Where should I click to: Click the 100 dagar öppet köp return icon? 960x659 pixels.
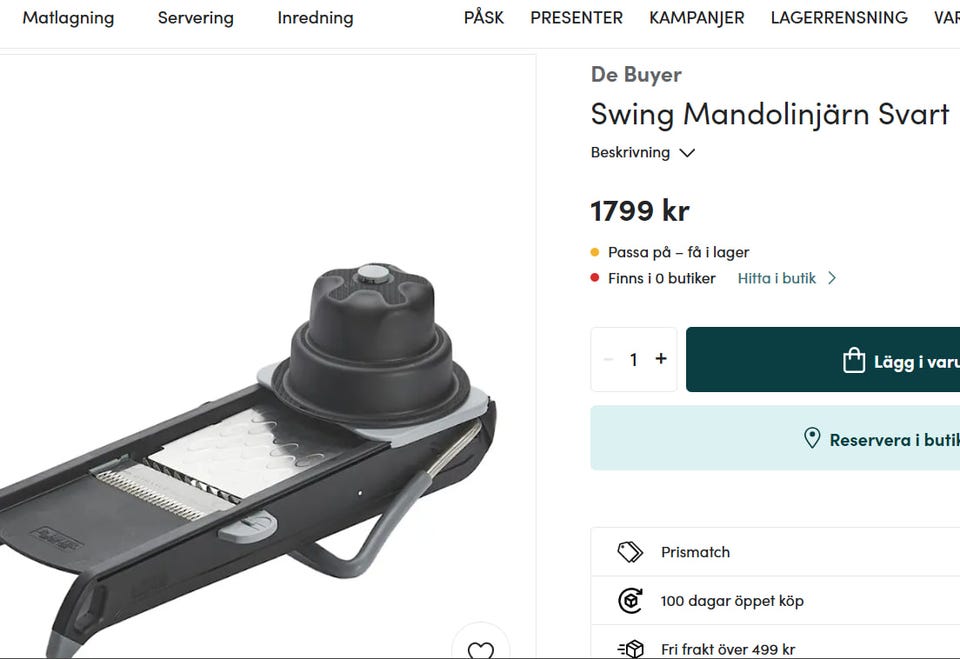(630, 601)
